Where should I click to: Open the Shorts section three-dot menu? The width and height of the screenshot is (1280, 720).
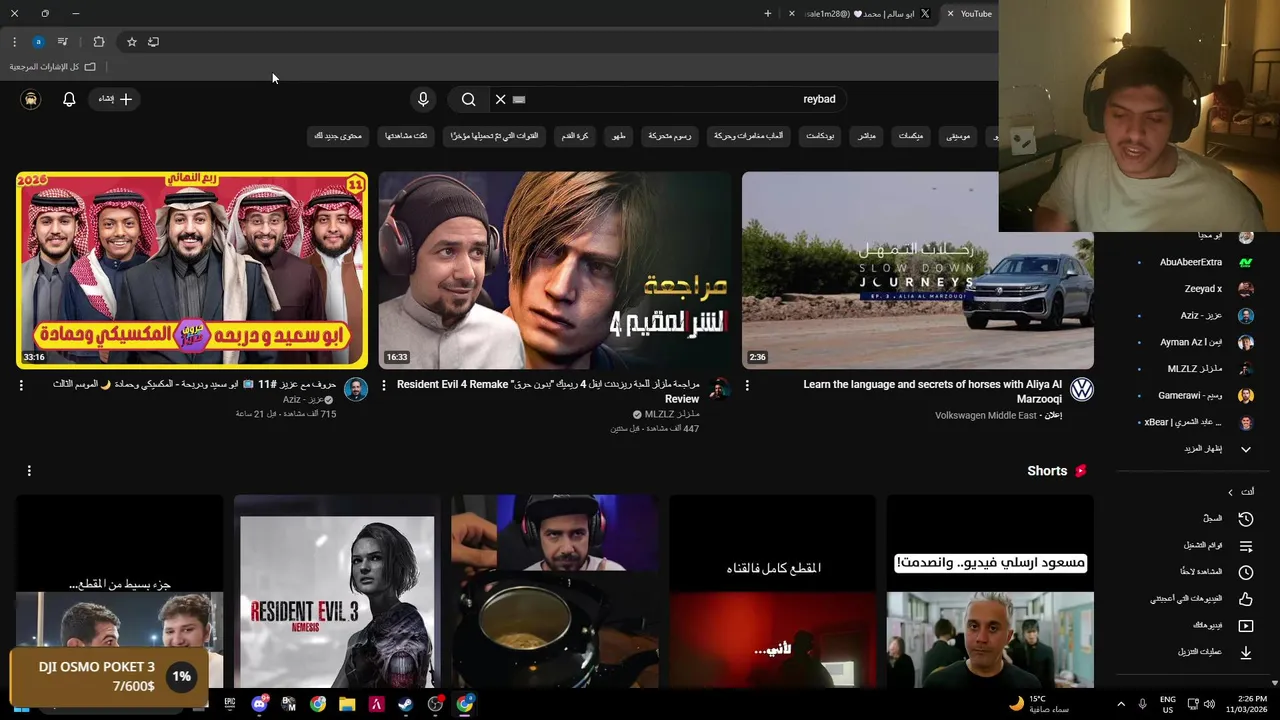(29, 471)
